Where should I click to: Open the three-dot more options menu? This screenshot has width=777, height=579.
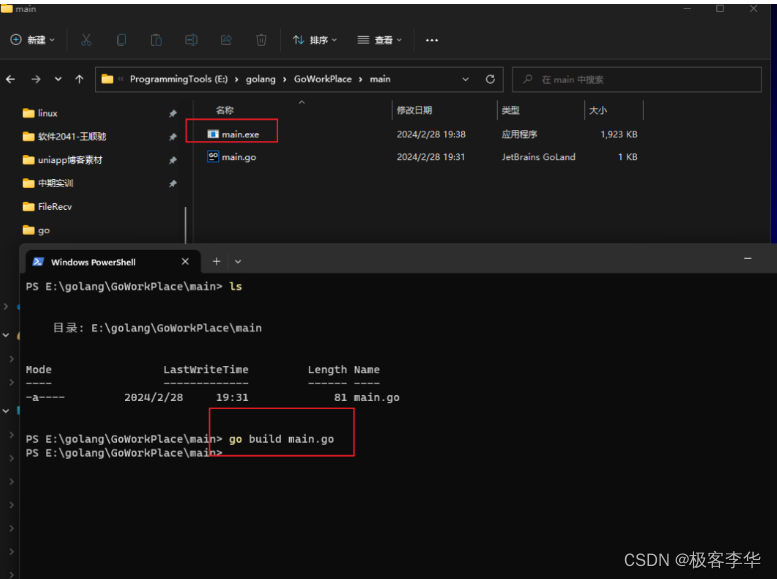(432, 40)
